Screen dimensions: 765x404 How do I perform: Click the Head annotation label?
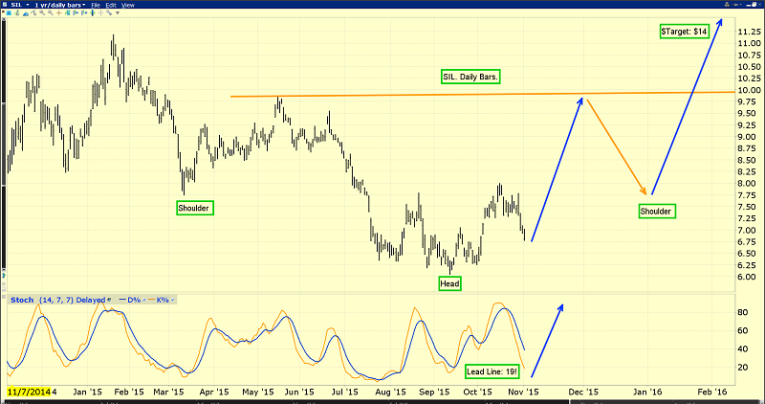tap(451, 284)
